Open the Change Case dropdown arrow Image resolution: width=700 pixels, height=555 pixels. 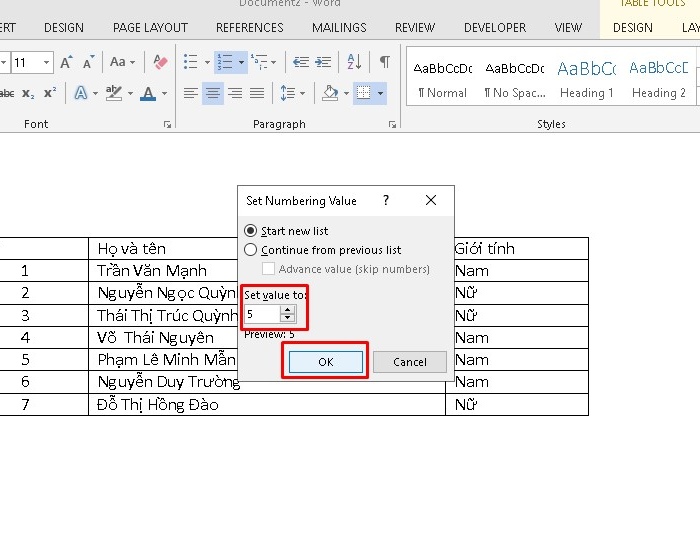coord(132,62)
